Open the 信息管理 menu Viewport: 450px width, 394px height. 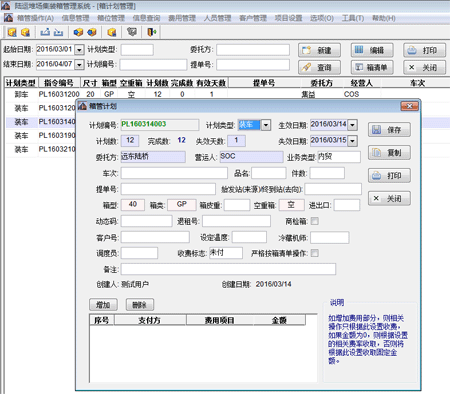(x=75, y=18)
